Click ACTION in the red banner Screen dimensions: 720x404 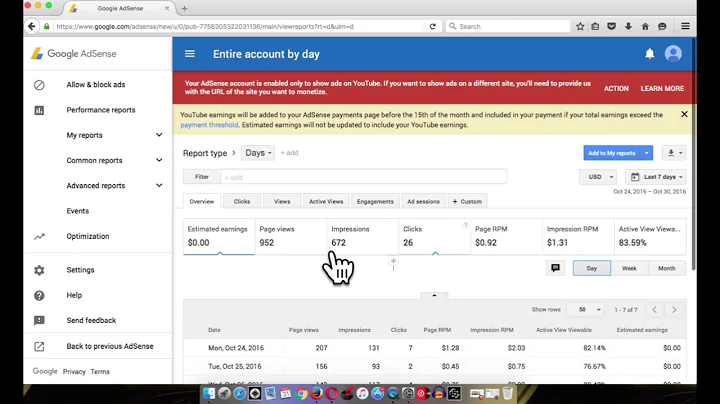click(x=616, y=88)
